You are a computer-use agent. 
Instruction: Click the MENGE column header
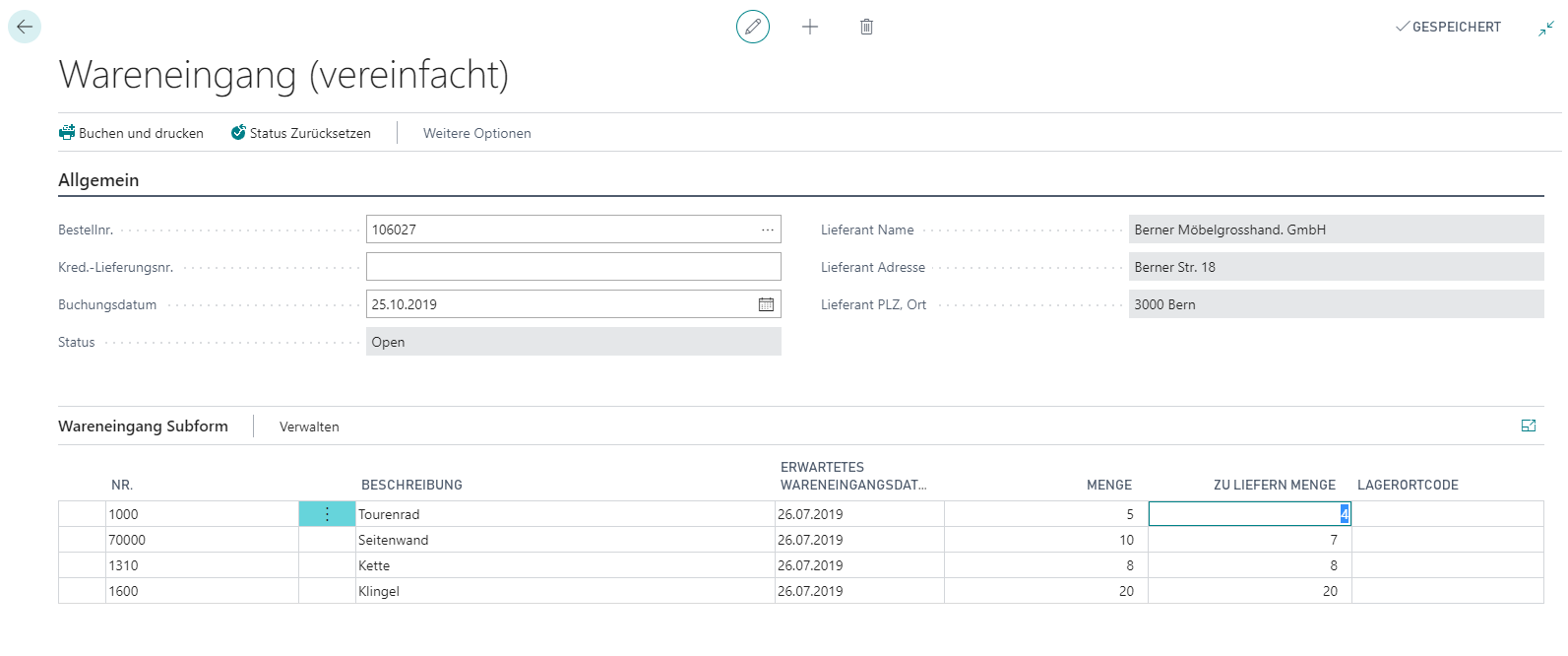coord(1109,485)
